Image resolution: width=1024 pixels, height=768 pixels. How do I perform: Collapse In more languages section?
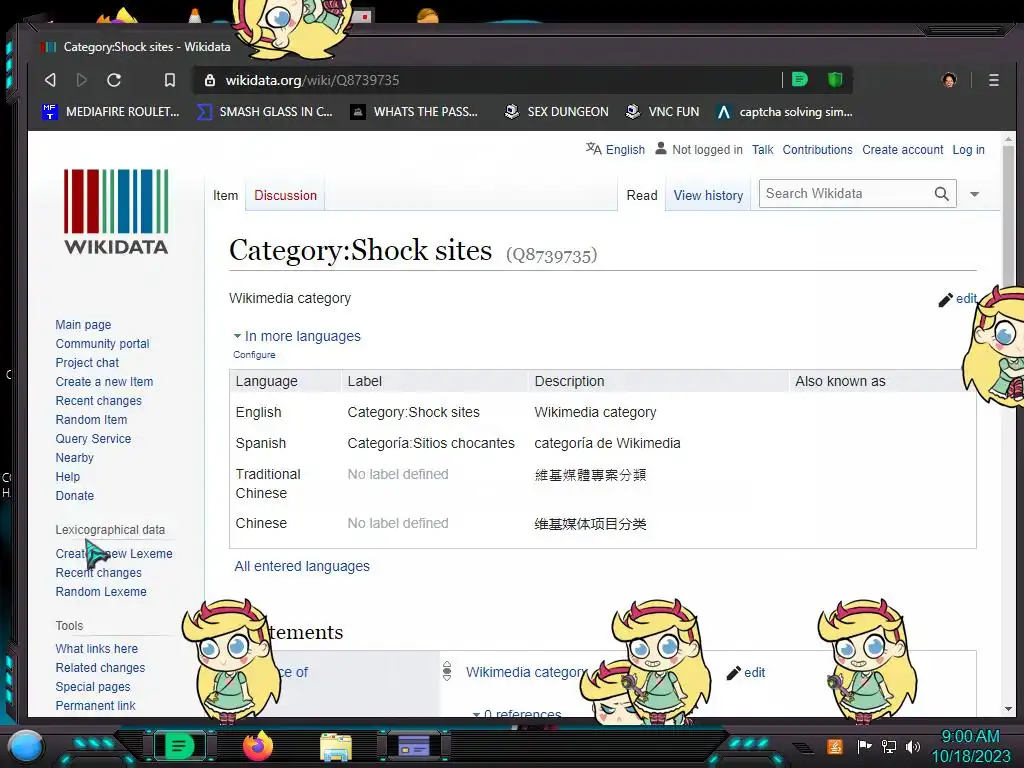click(297, 336)
